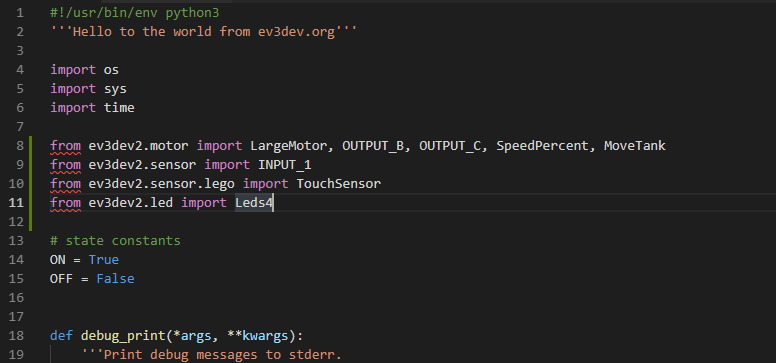This screenshot has height=363, width=776.
Task: Click the word time on line 6
Action: click(x=119, y=107)
